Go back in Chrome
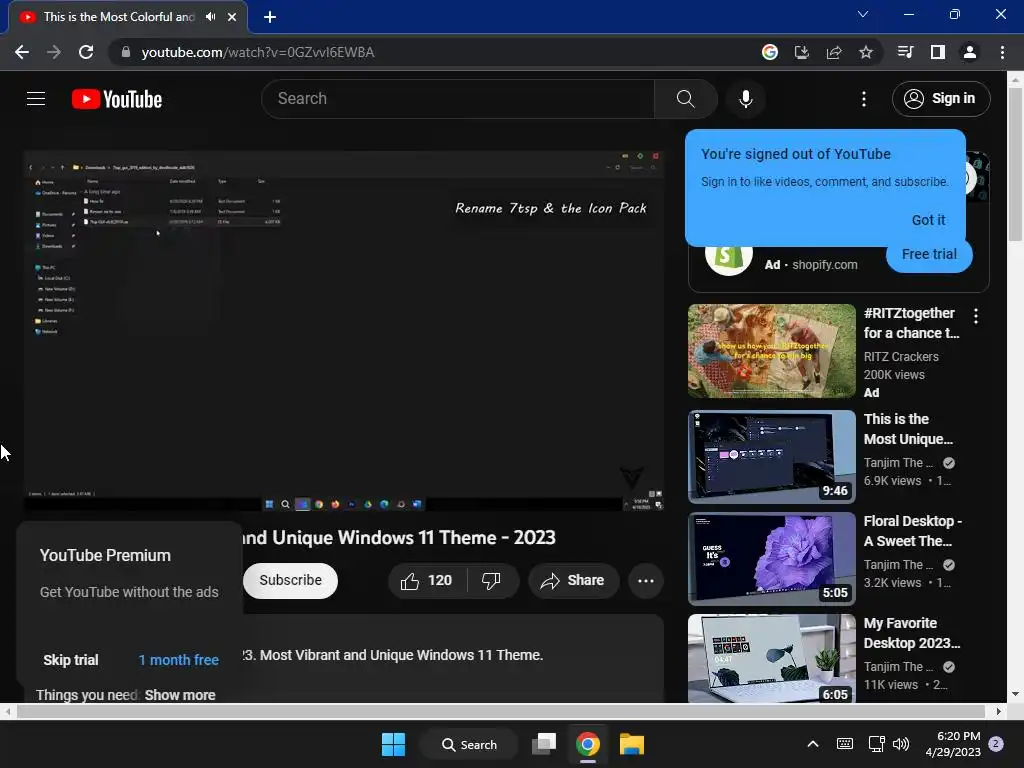The width and height of the screenshot is (1024, 768). (x=22, y=52)
